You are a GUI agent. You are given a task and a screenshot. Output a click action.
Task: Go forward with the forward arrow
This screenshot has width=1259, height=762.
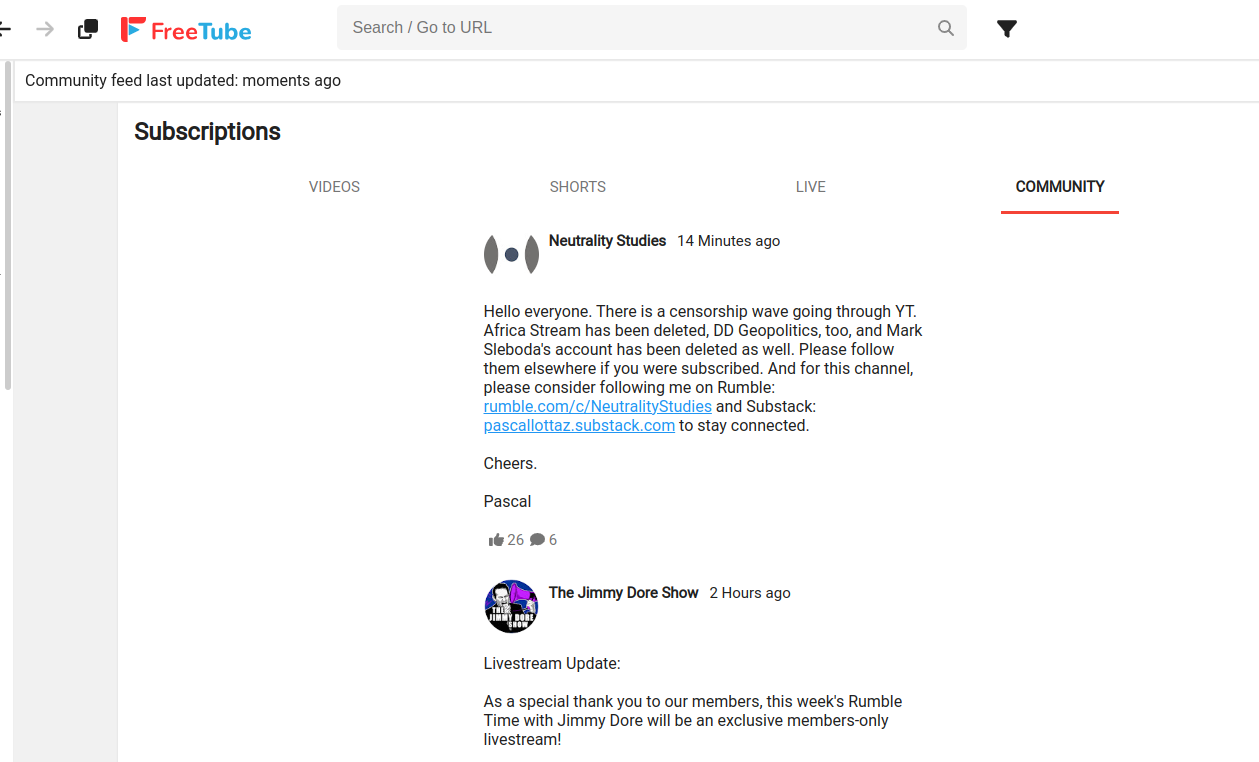coord(45,29)
